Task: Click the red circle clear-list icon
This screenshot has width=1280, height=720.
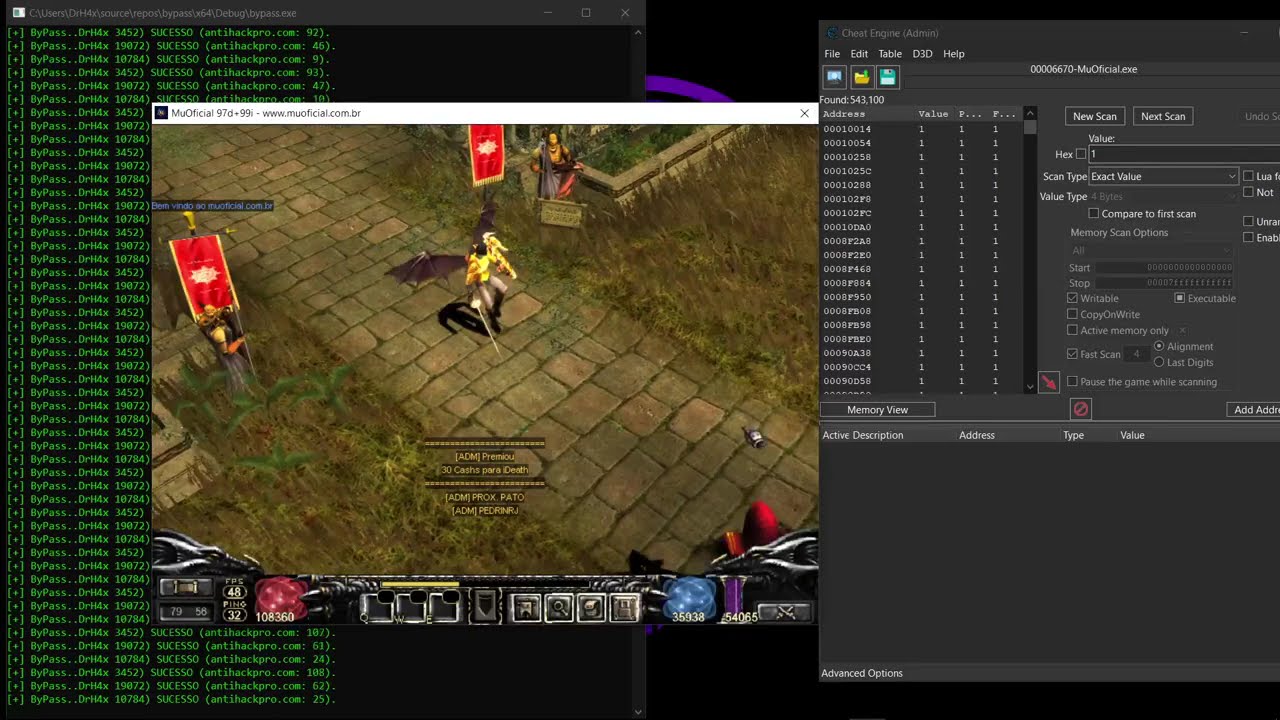Action: tap(1080, 409)
